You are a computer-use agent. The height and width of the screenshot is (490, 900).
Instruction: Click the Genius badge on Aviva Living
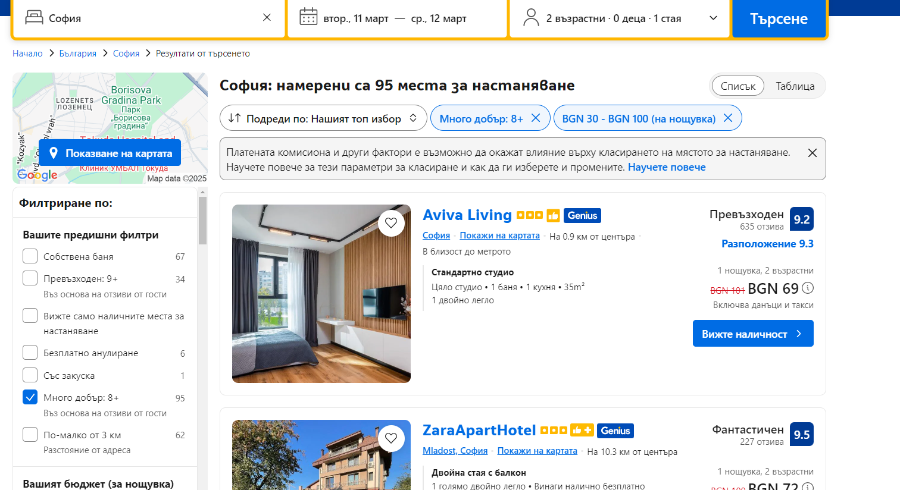coord(582,216)
